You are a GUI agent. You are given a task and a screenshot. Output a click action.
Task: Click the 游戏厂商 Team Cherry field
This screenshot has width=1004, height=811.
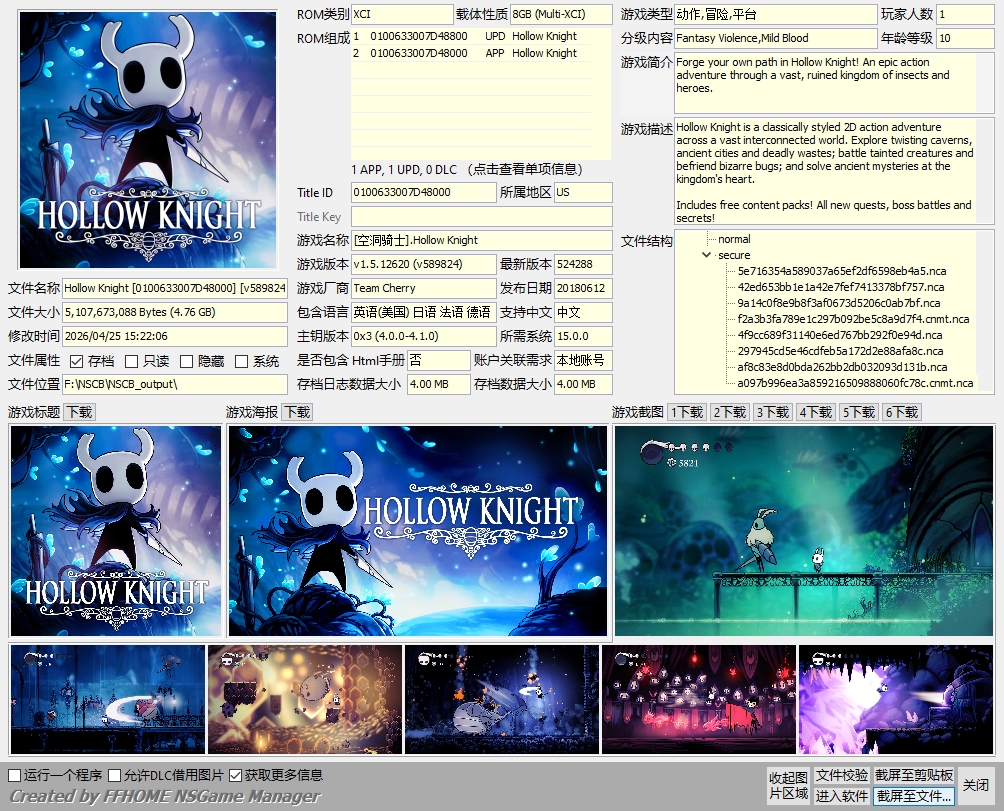tap(423, 288)
